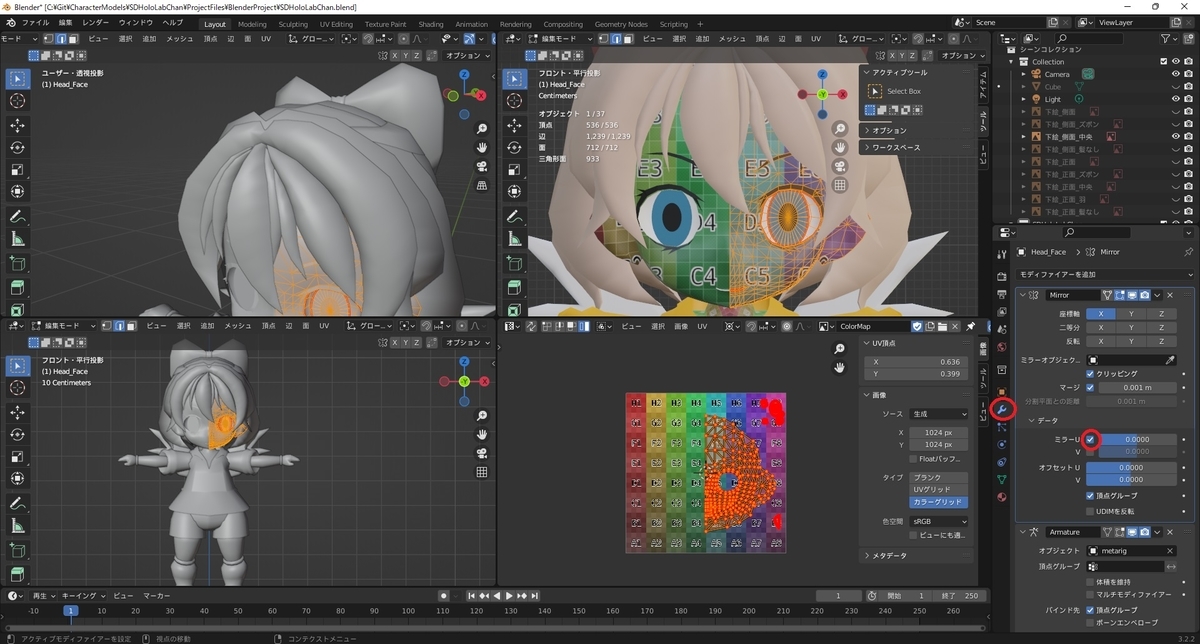1200x644 pixels.
Task: Switch to the UV Editing workspace tab
Action: pyautogui.click(x=336, y=24)
